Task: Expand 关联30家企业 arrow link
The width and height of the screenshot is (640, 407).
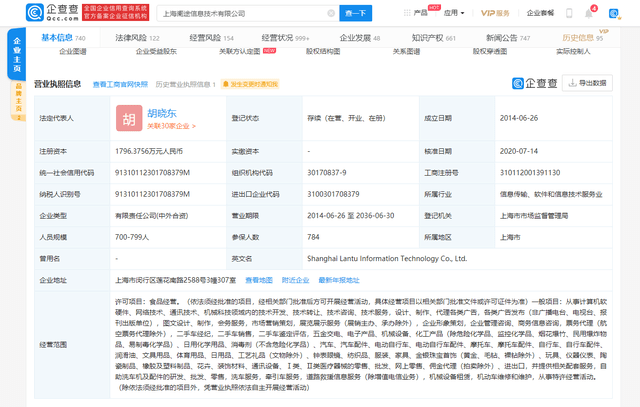Action: (x=171, y=126)
